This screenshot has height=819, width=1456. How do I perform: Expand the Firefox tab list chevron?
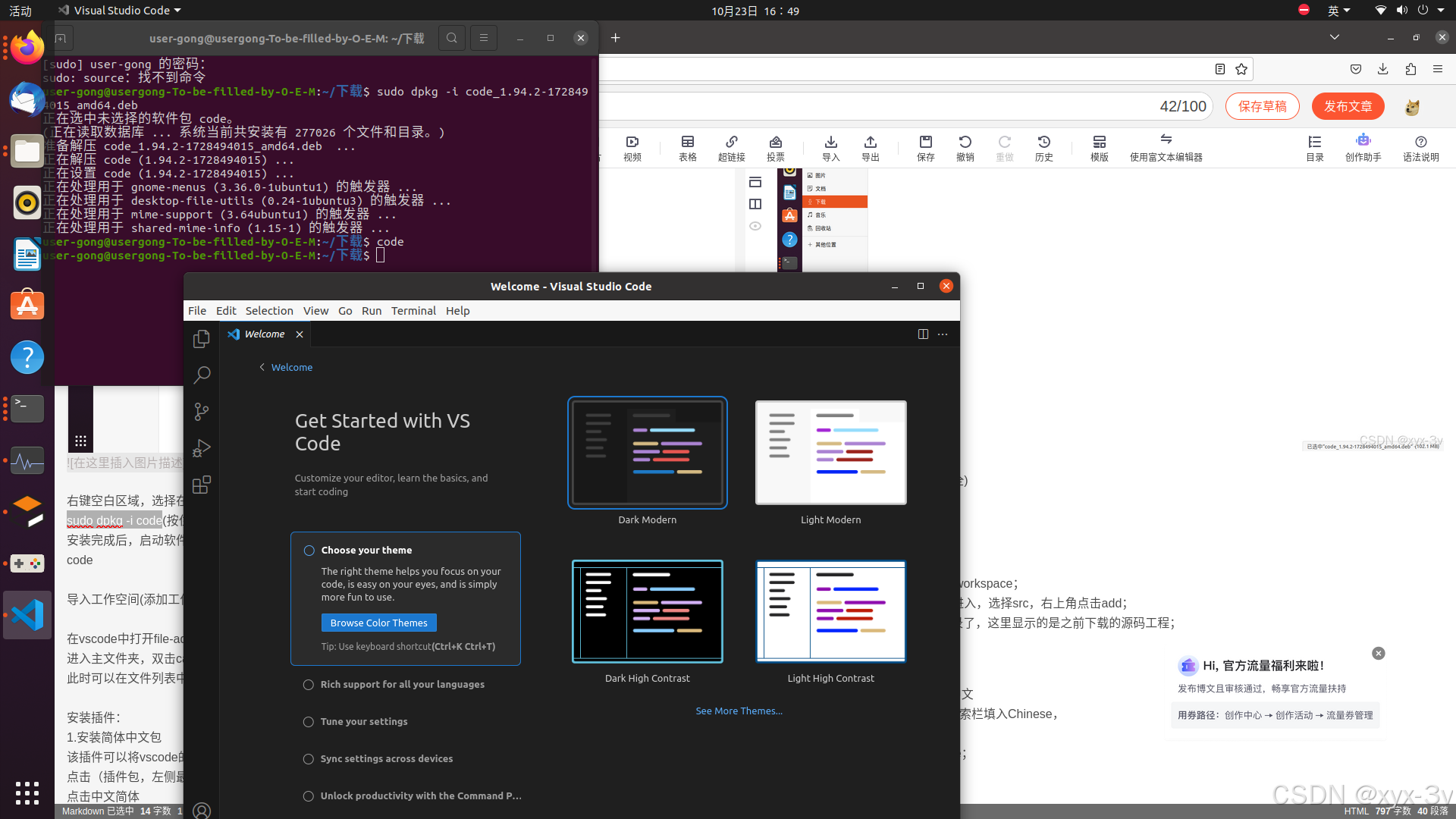pos(1335,37)
